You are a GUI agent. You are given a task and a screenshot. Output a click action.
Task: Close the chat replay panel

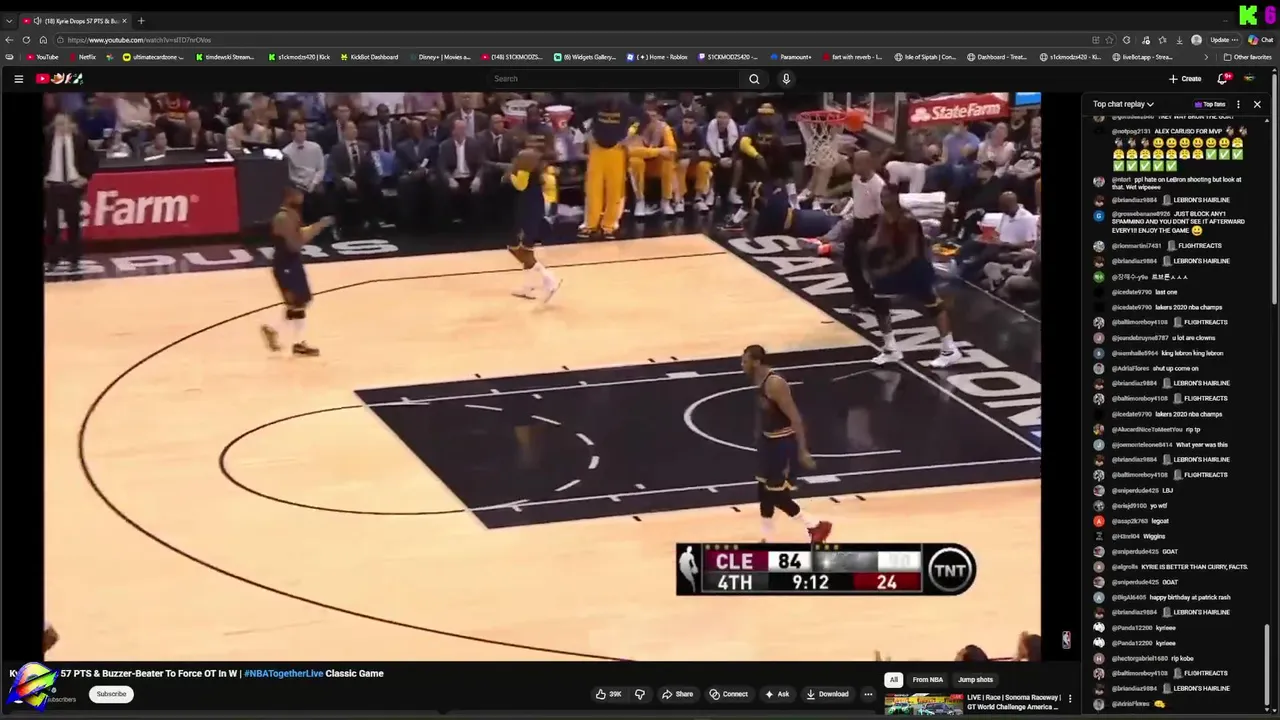pyautogui.click(x=1257, y=104)
